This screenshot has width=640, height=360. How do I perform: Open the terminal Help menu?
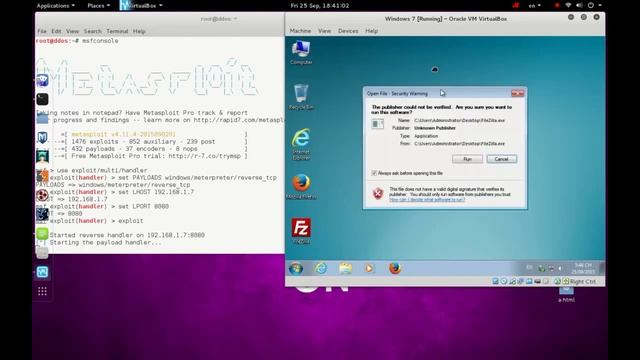tap(139, 31)
